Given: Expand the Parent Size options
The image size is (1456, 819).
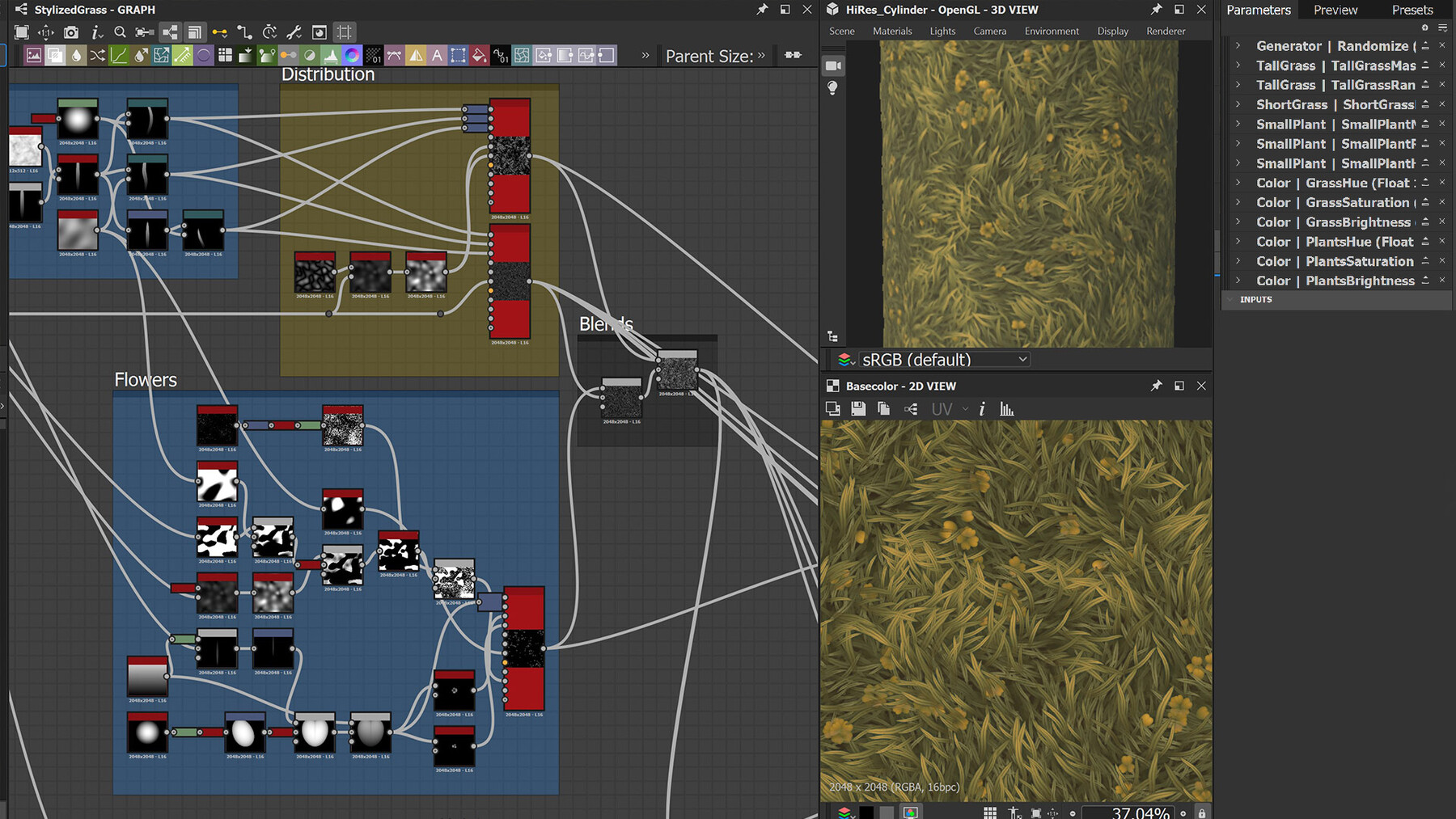Looking at the screenshot, I should coord(759,56).
